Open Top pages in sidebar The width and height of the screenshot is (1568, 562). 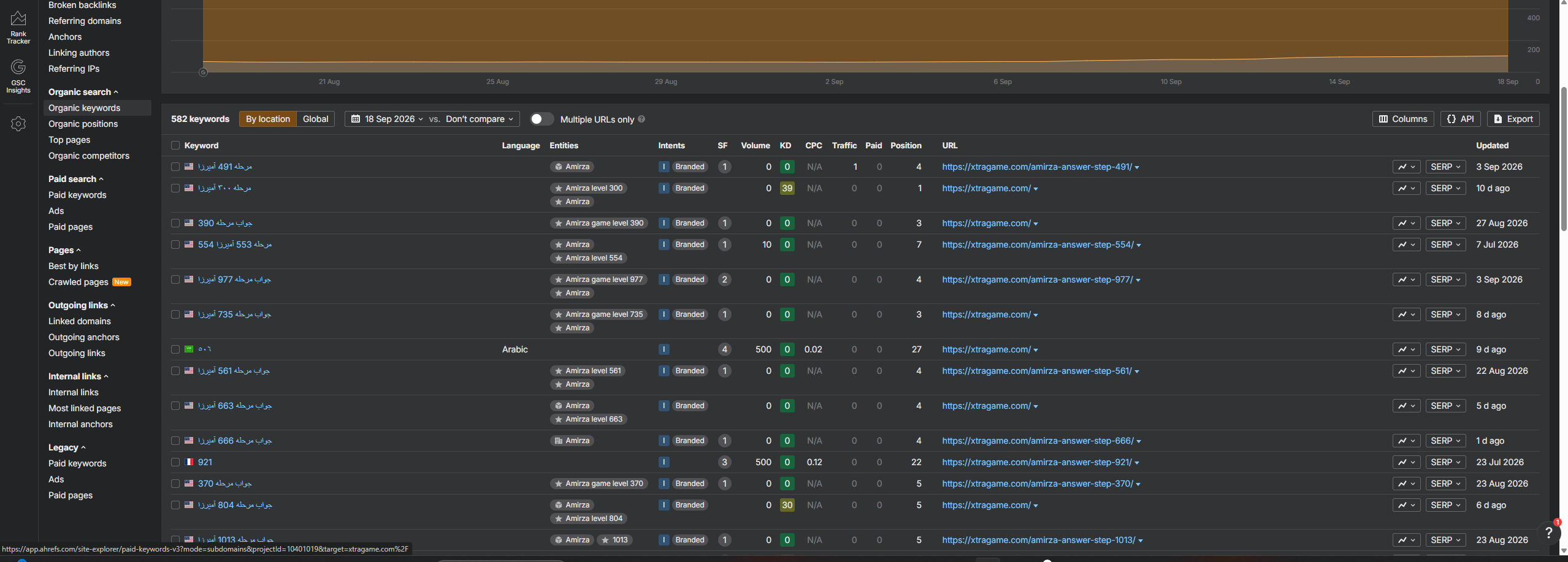click(x=69, y=140)
